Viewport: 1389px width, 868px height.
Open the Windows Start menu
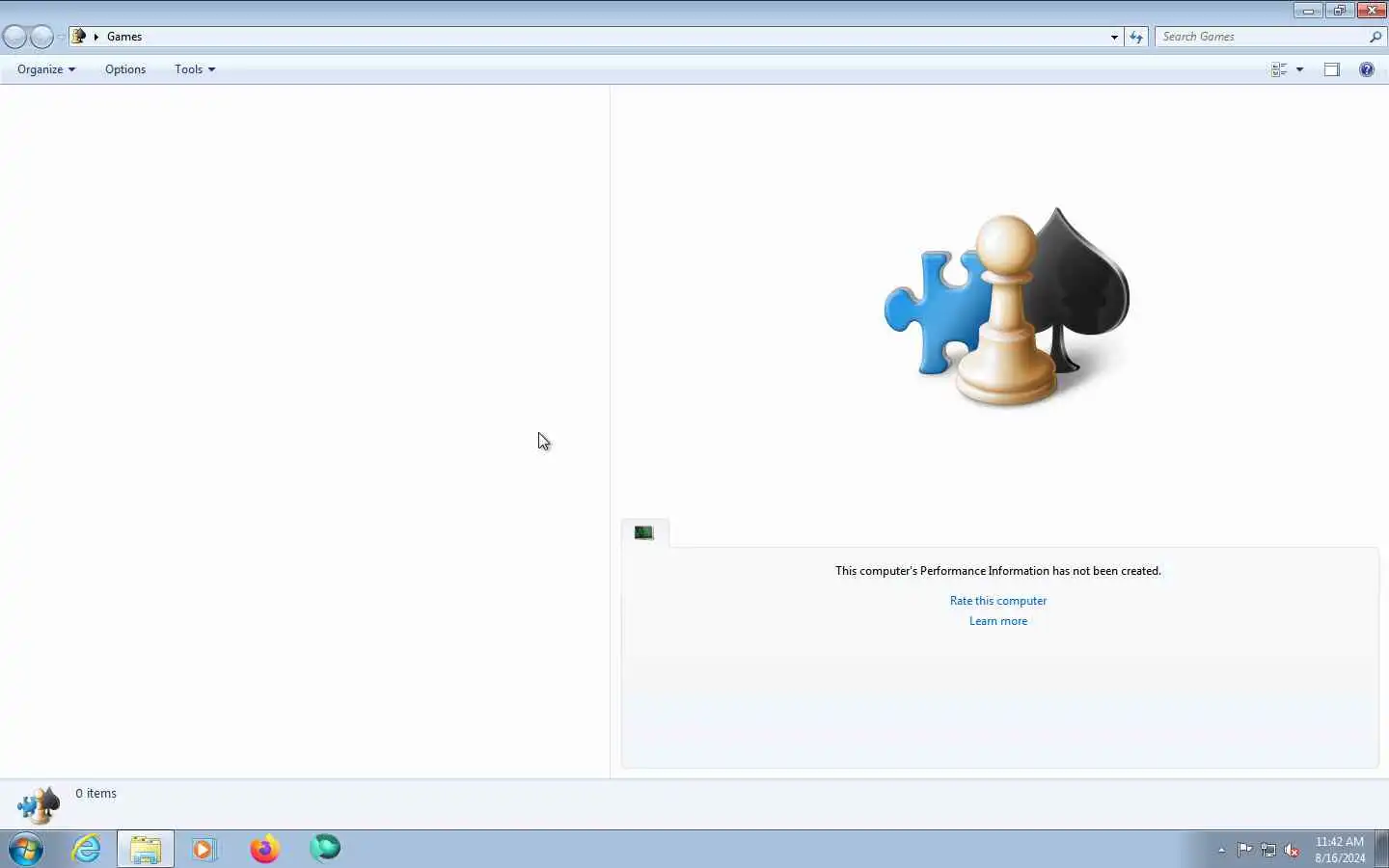click(x=26, y=850)
